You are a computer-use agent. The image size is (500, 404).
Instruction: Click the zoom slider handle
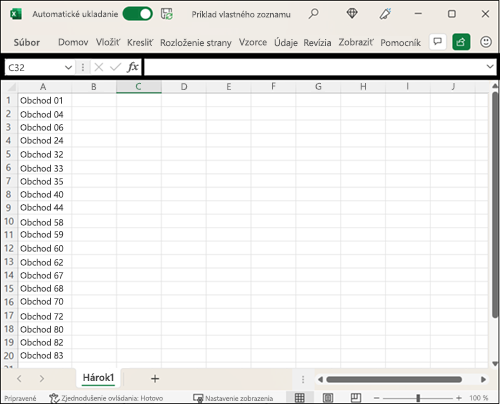point(418,398)
